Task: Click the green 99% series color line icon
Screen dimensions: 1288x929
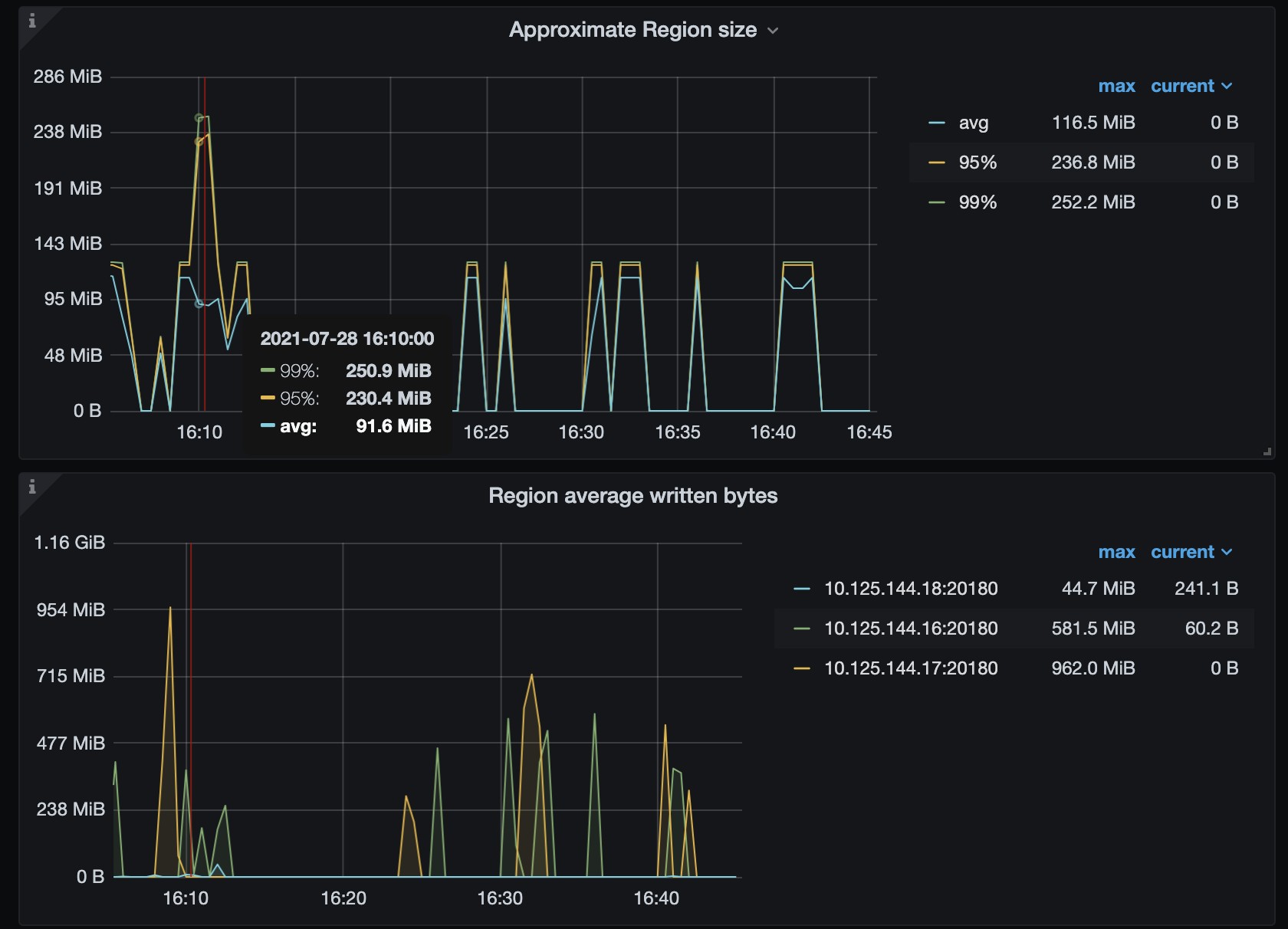Action: coord(936,202)
